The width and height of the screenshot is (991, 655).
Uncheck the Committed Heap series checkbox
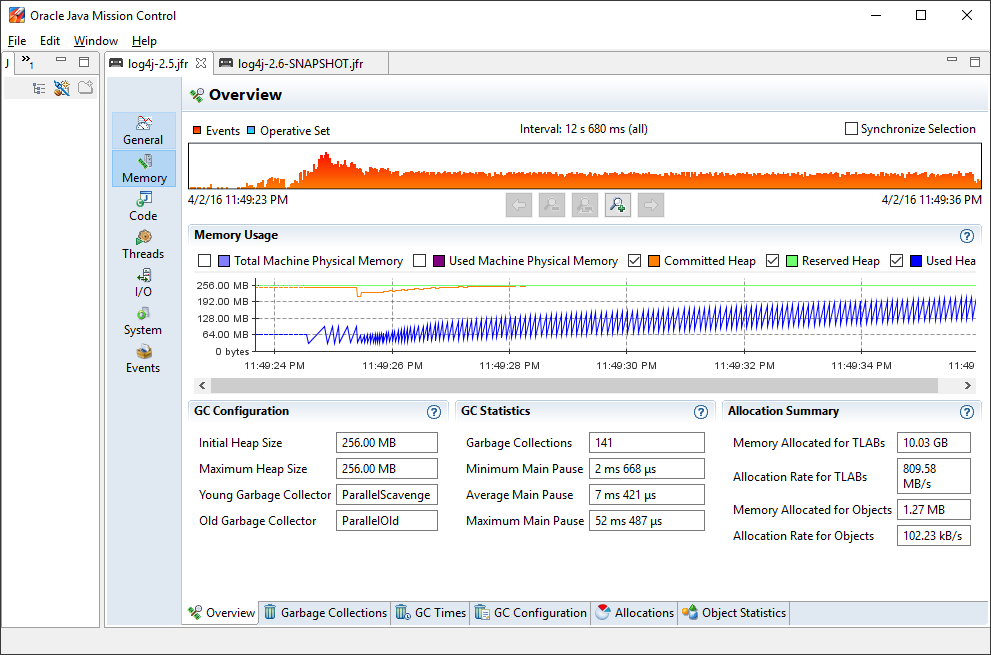(634, 261)
